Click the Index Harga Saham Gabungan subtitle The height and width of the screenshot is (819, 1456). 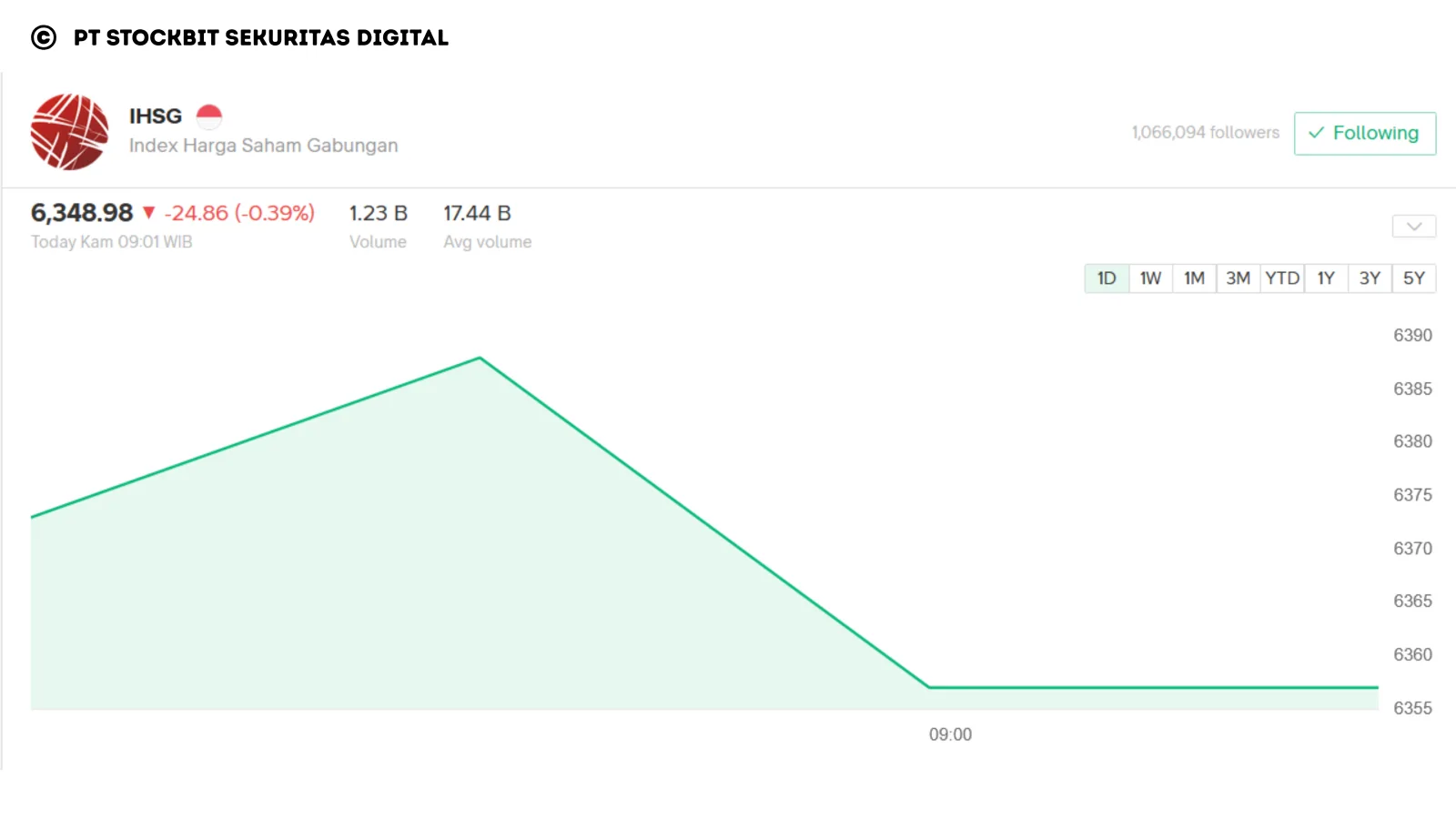tap(264, 146)
